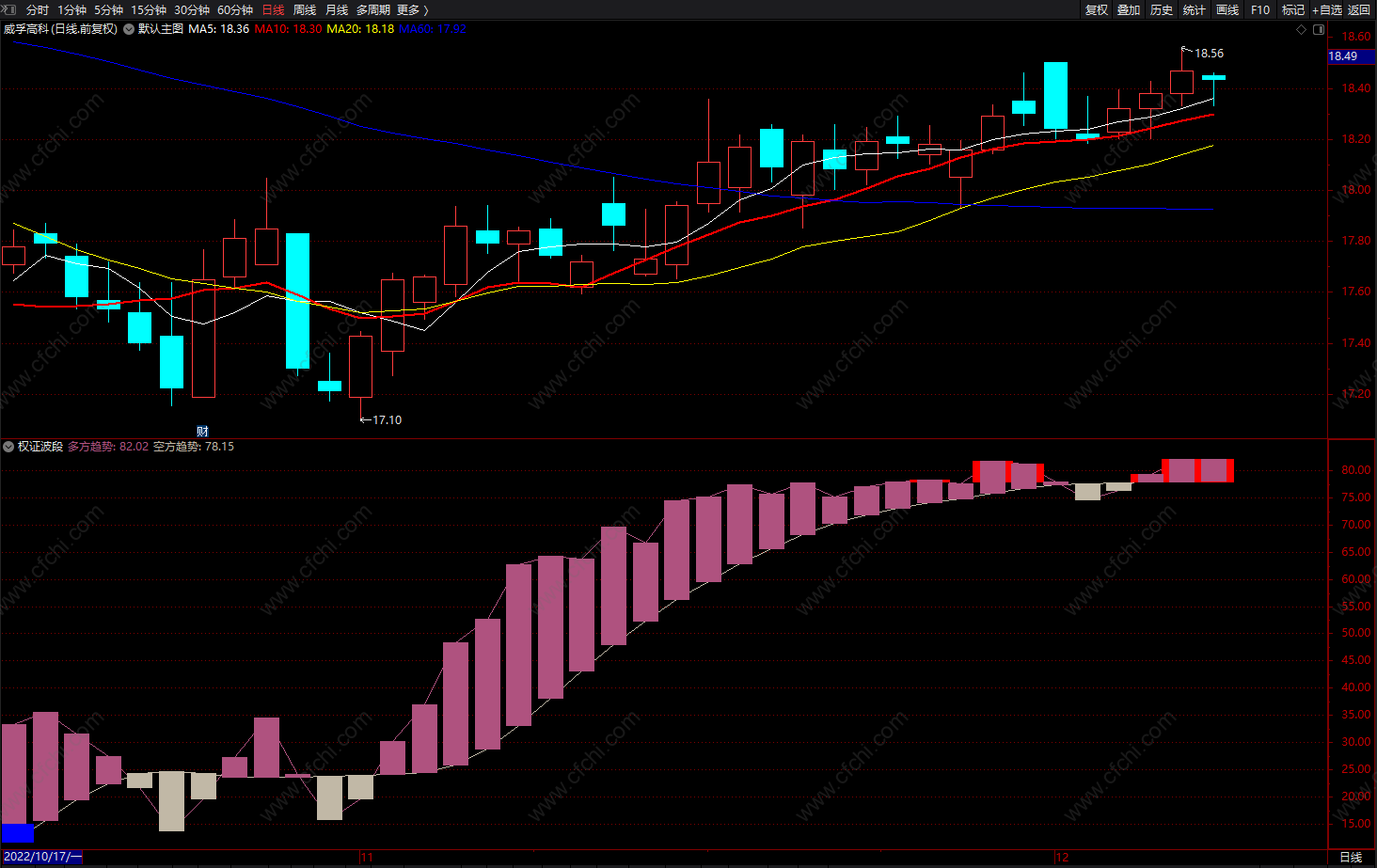
Task: Click the MA5: 18.36 label
Action: point(218,29)
